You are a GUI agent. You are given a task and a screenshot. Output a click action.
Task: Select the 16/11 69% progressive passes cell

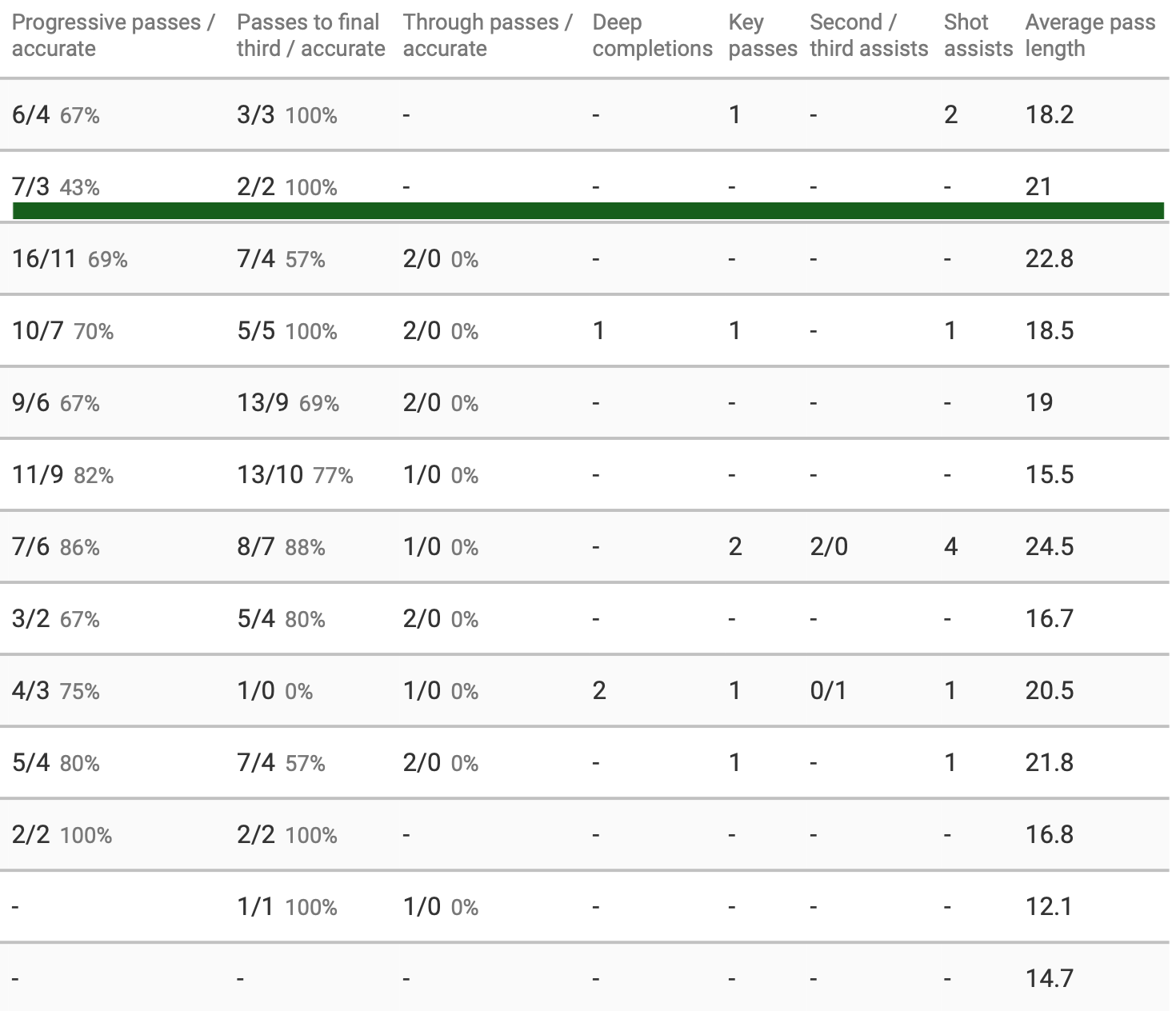(70, 259)
